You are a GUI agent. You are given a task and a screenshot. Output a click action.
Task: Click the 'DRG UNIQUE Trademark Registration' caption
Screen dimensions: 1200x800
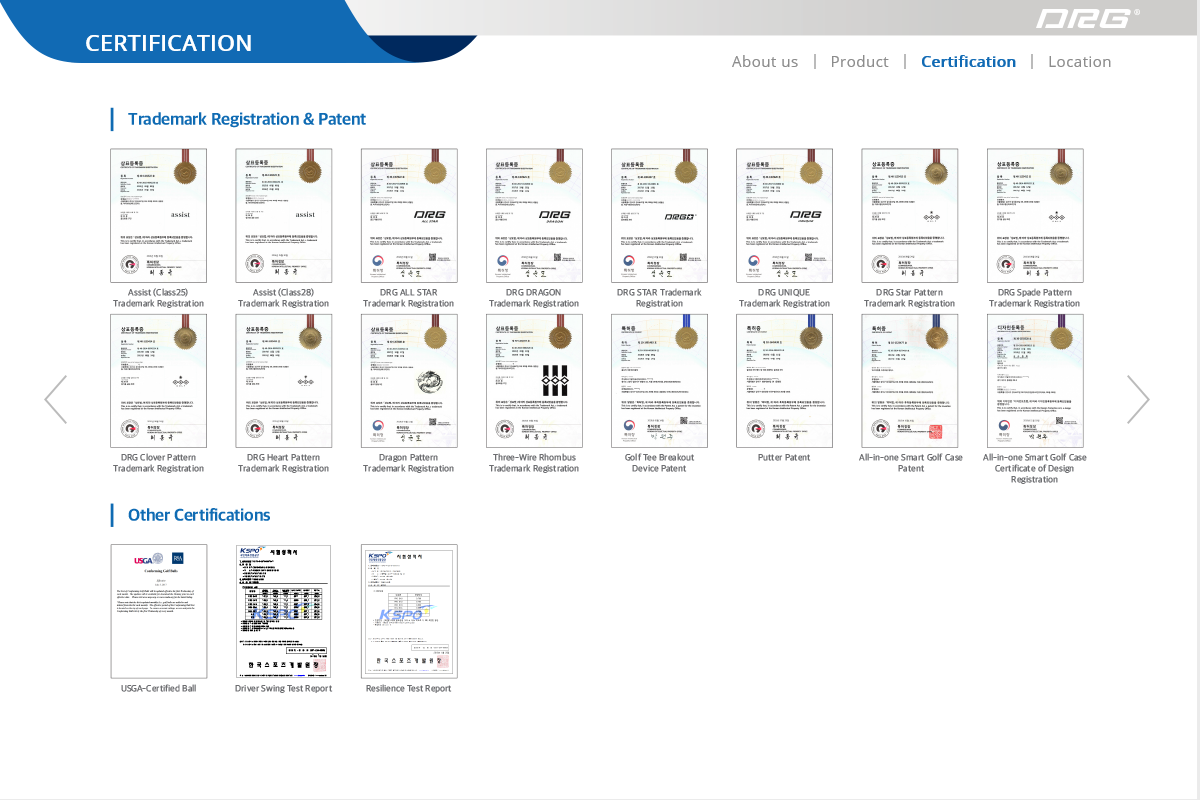(784, 298)
